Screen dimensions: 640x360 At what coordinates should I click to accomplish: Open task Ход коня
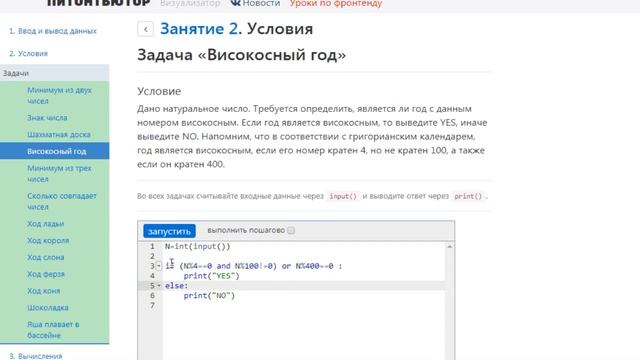click(44, 291)
